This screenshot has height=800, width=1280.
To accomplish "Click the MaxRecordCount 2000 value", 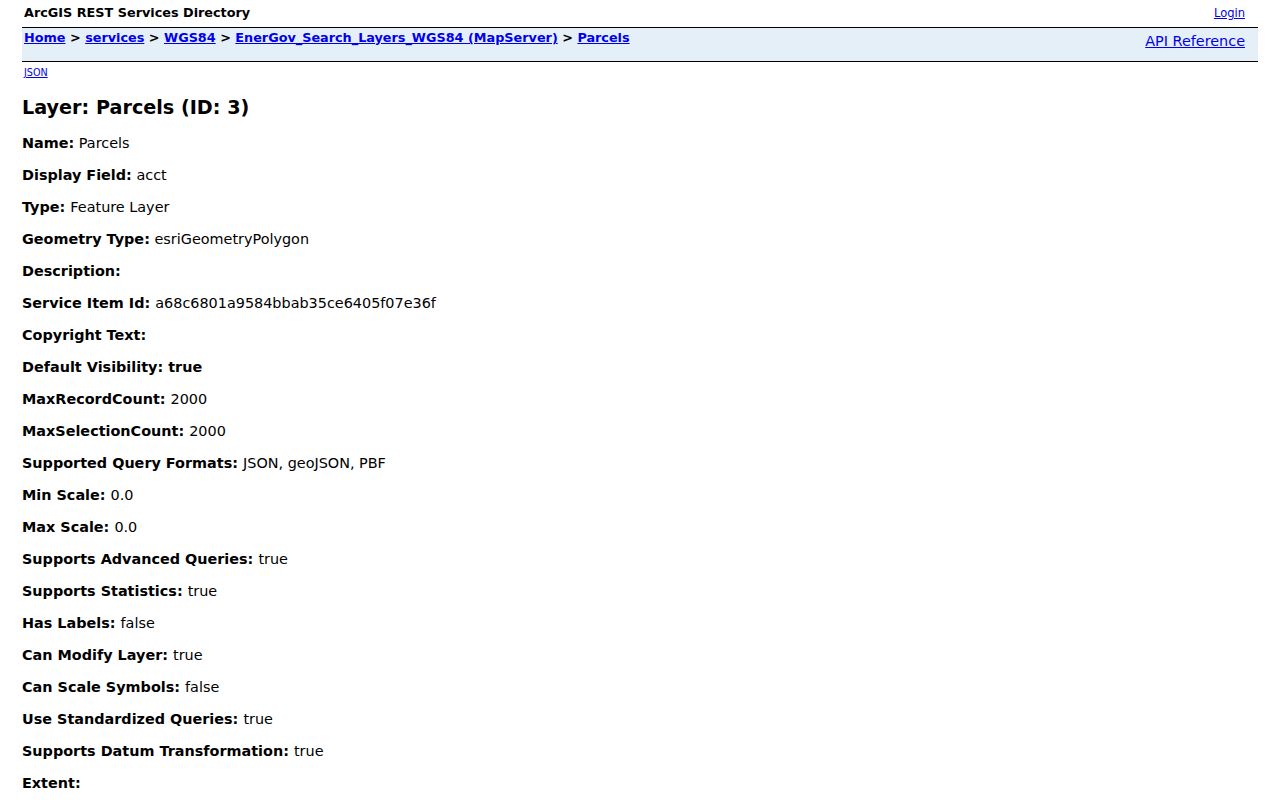I will [x=189, y=399].
